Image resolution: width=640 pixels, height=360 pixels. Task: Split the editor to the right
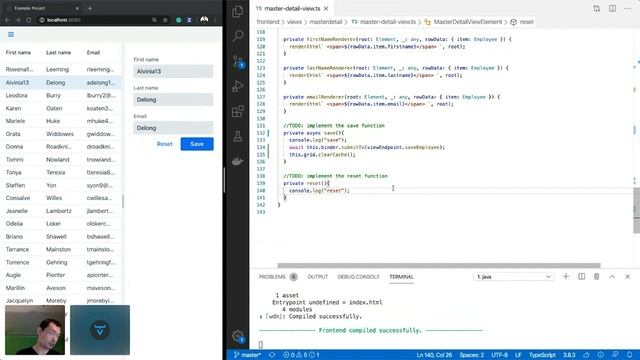coord(612,8)
